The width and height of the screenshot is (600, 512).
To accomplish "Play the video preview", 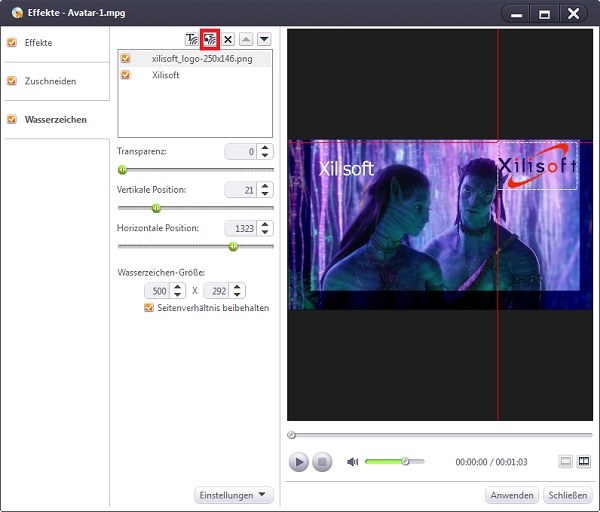I will 298,462.
